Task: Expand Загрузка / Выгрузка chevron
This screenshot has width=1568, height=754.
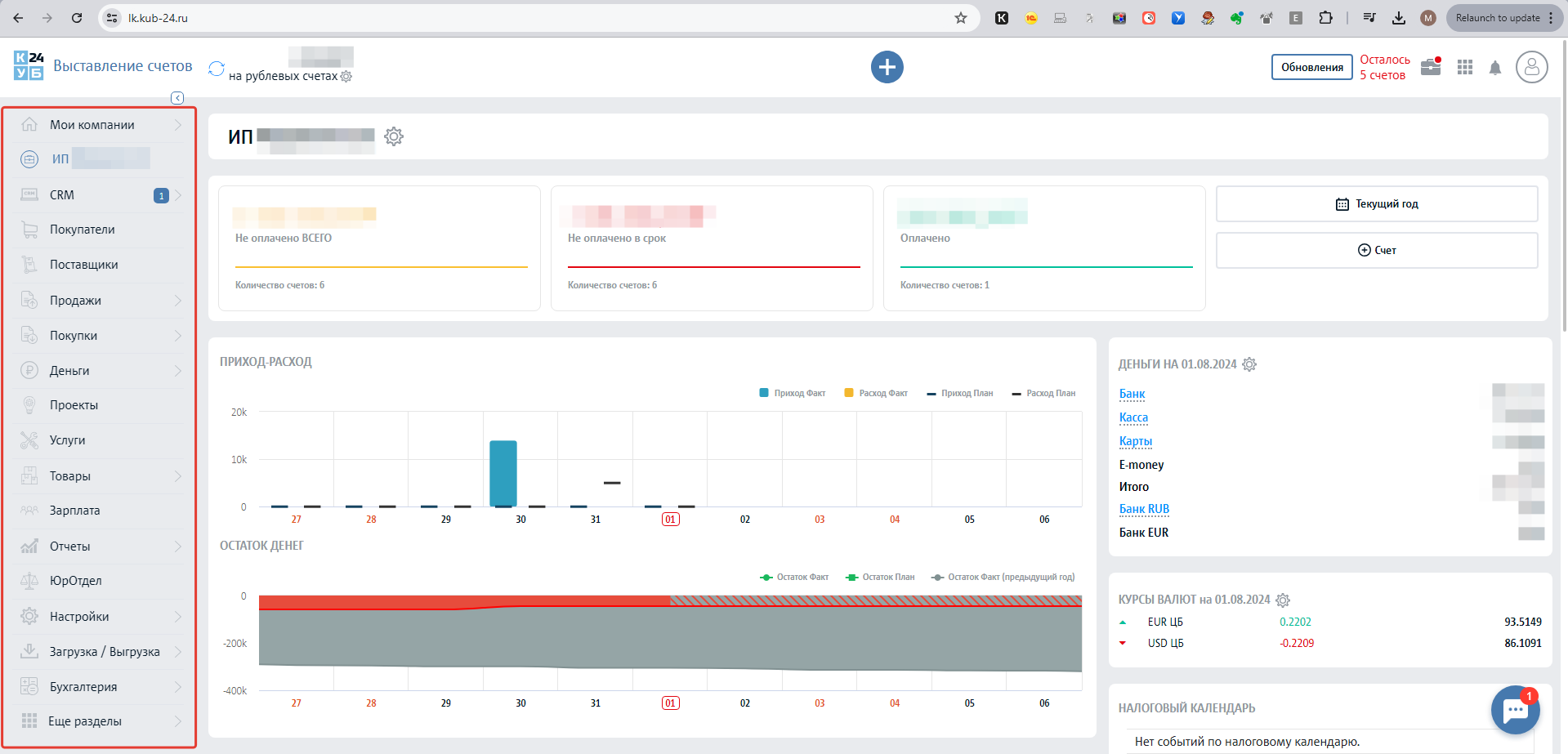Action: pyautogui.click(x=177, y=652)
